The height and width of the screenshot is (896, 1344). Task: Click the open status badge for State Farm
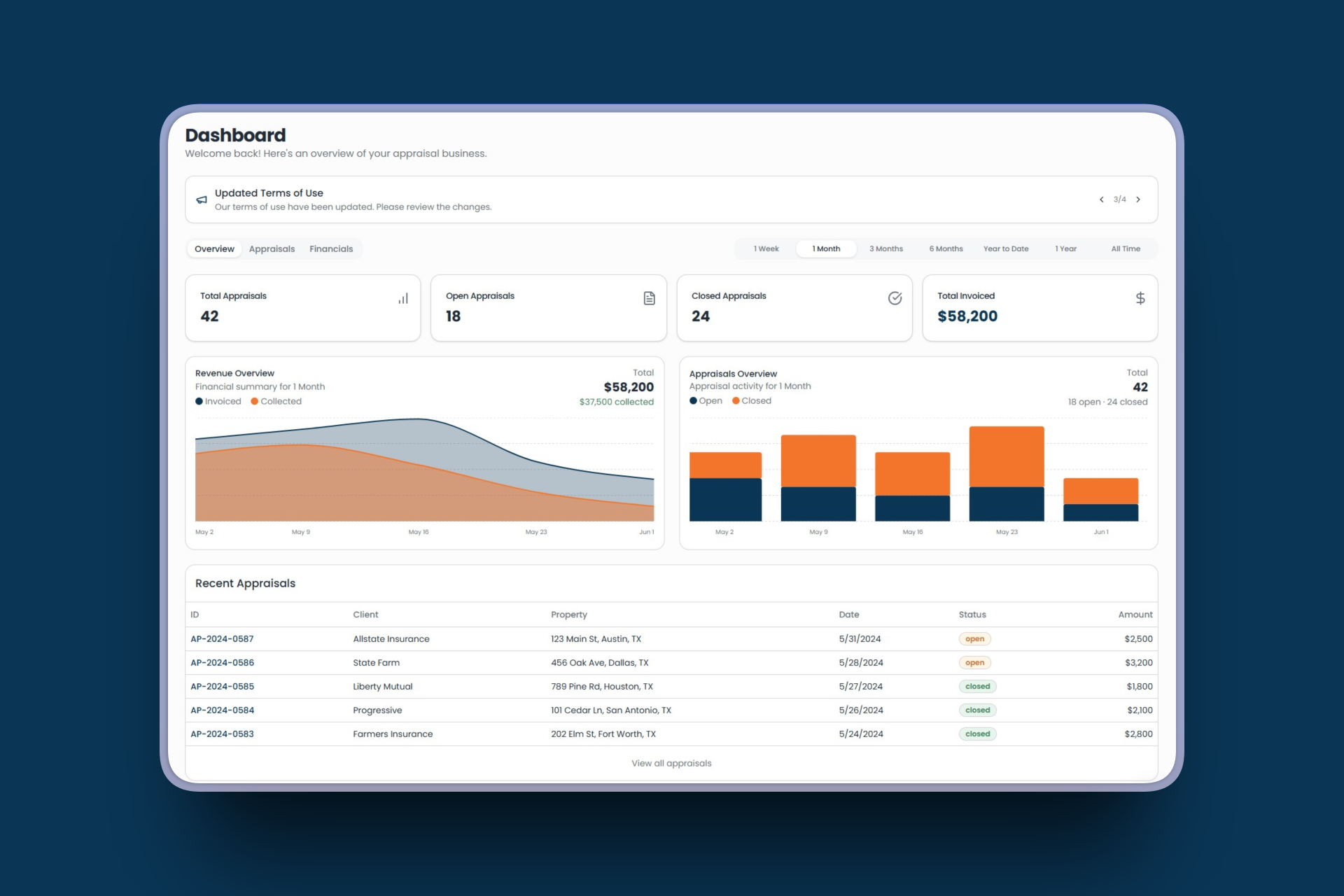(974, 662)
